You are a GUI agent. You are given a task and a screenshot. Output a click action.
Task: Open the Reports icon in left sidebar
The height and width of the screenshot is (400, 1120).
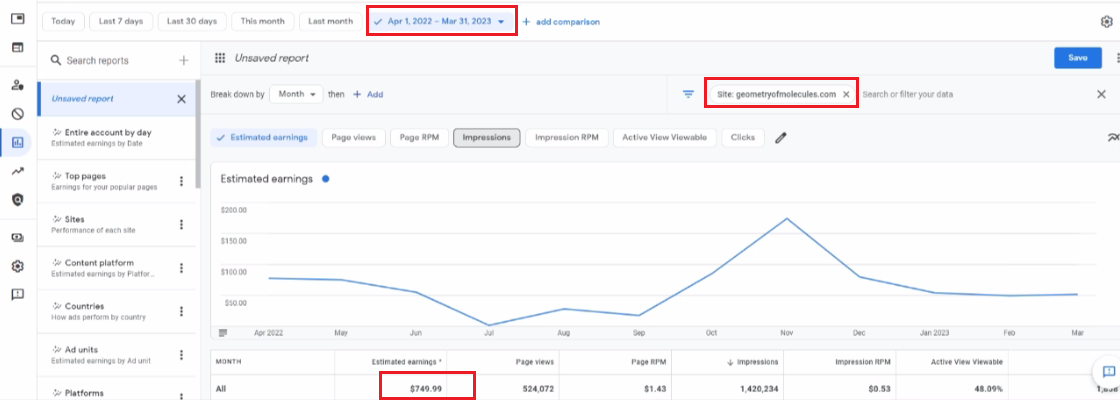(18, 142)
